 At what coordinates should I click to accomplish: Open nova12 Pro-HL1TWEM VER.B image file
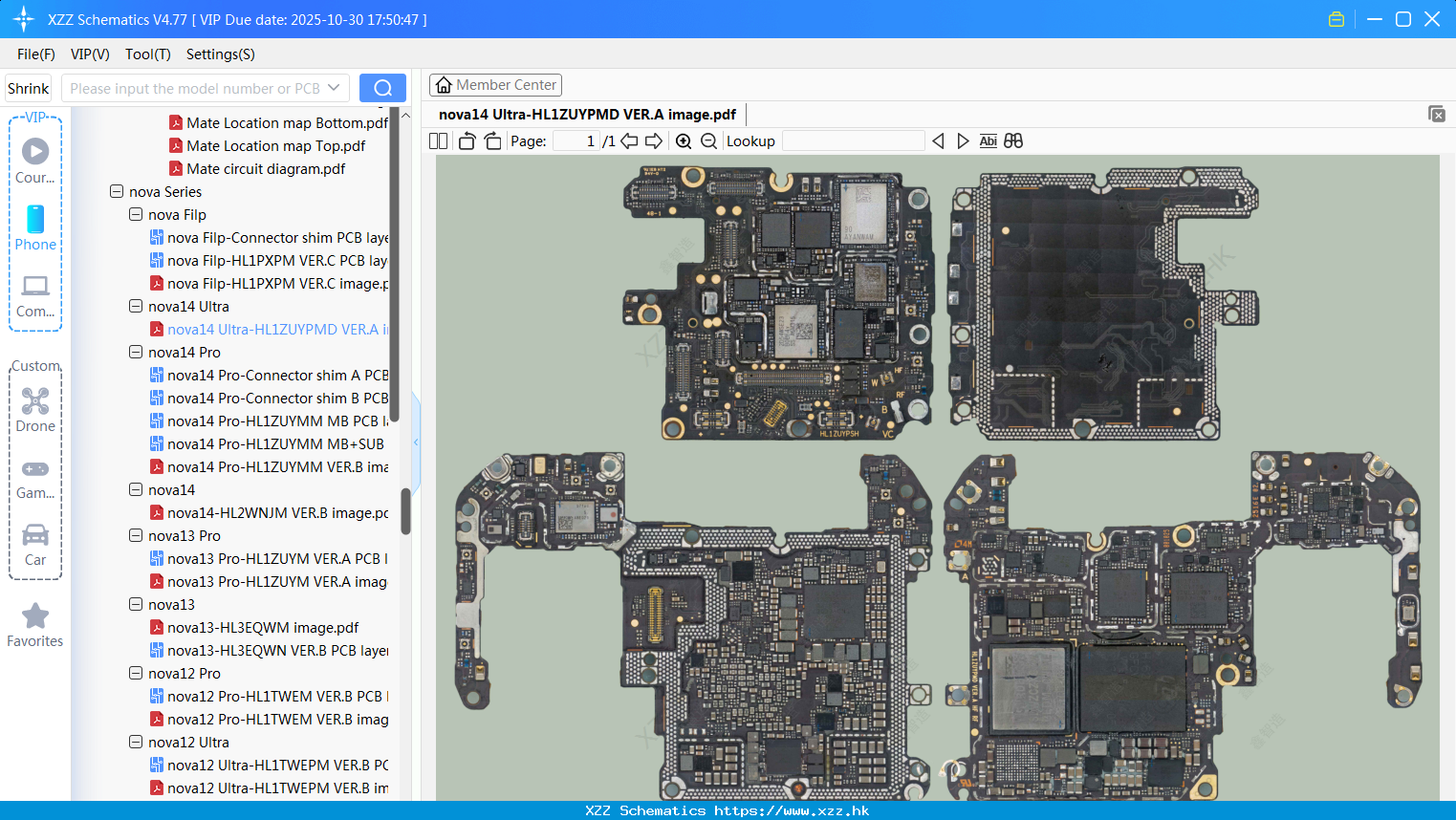click(269, 719)
